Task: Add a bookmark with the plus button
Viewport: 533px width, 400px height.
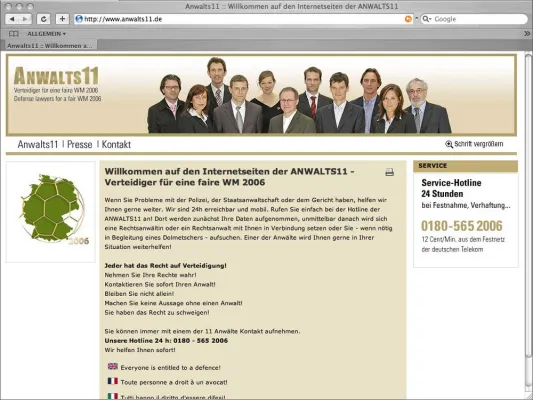Action: point(62,19)
